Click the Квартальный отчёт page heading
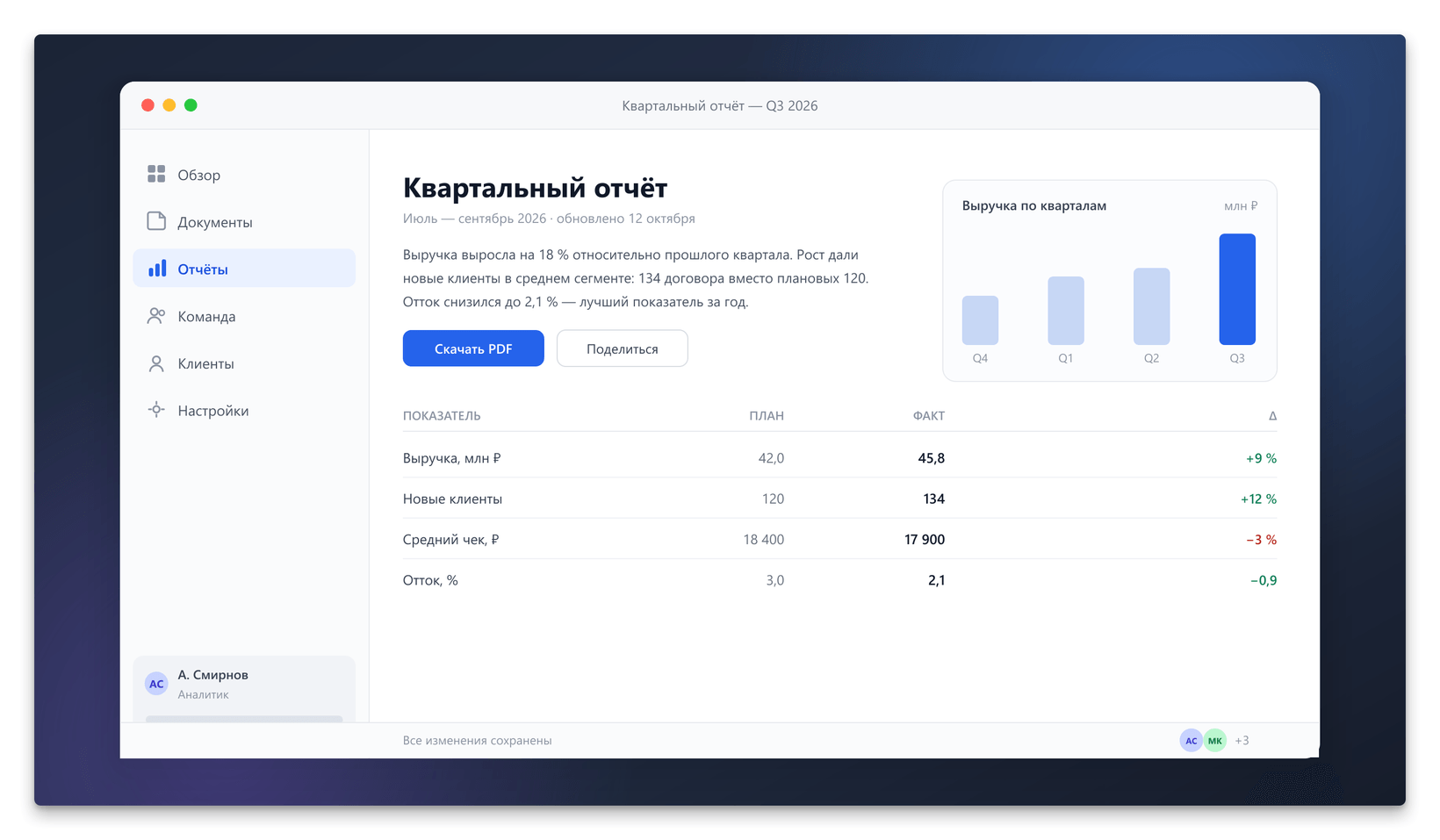1440x840 pixels. pyautogui.click(x=536, y=188)
